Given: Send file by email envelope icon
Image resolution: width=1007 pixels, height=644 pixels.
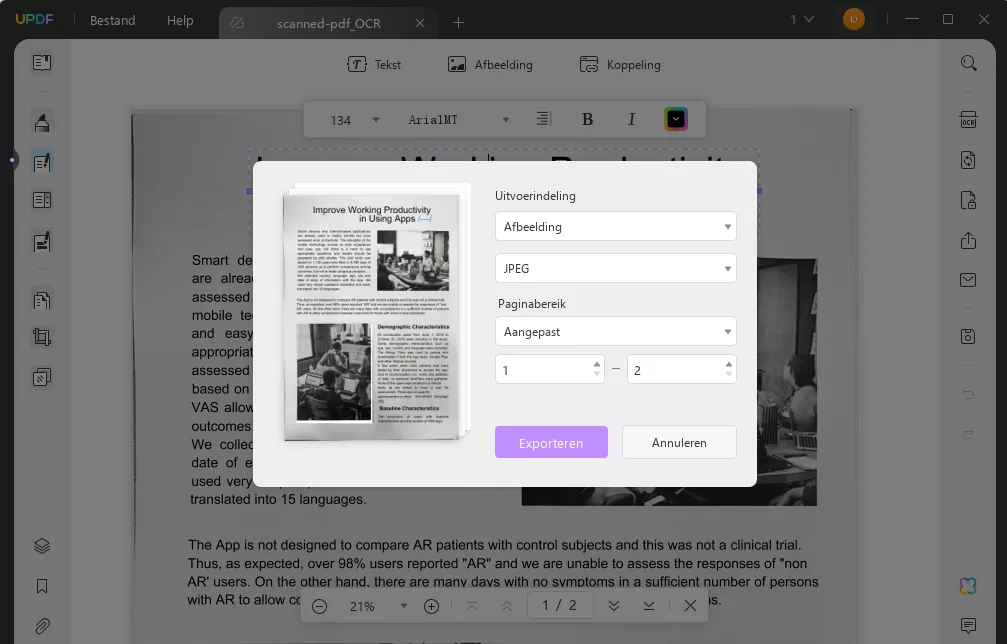Looking at the screenshot, I should tap(968, 280).
